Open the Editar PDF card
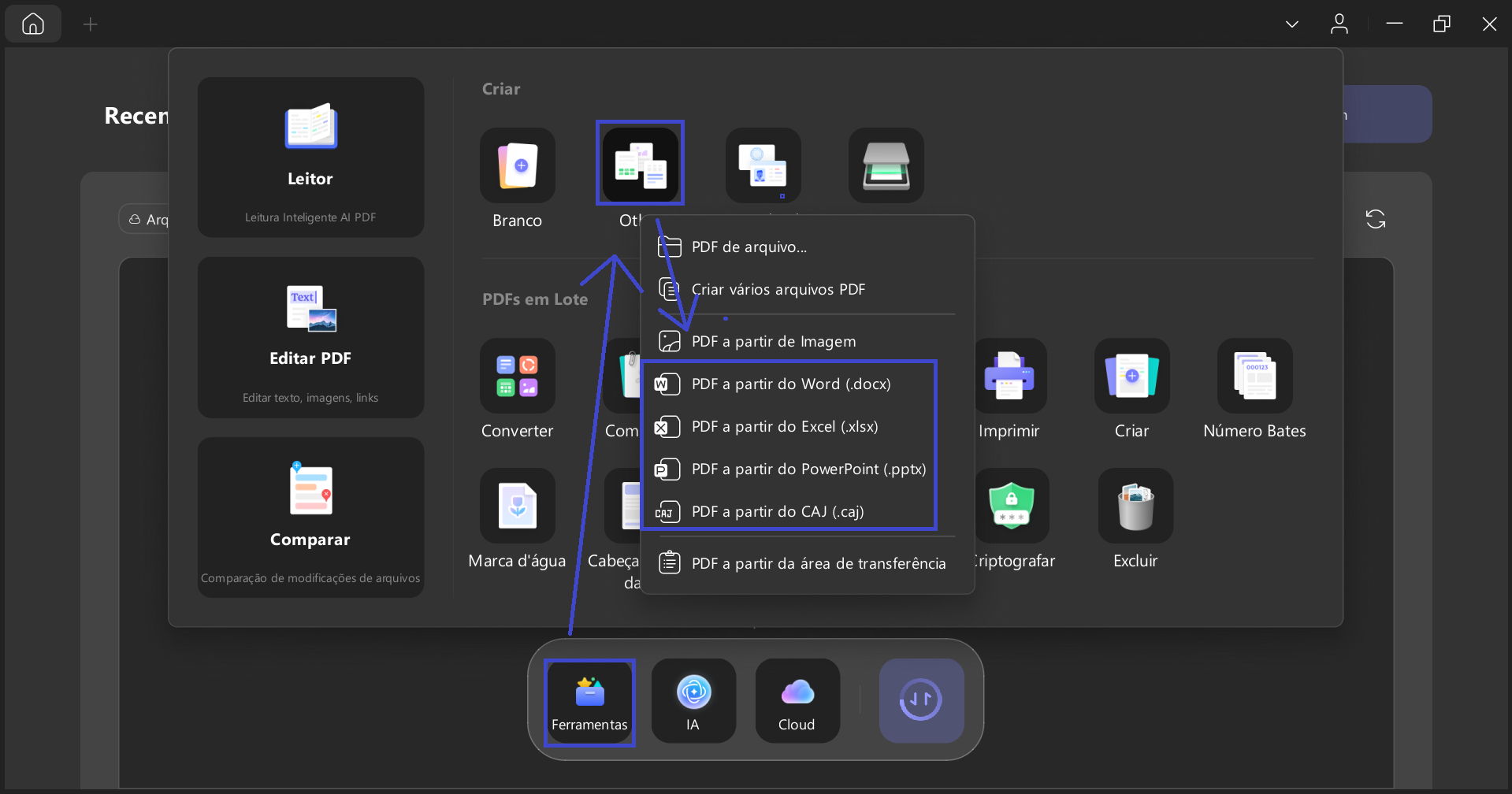The width and height of the screenshot is (1512, 794). pos(310,337)
